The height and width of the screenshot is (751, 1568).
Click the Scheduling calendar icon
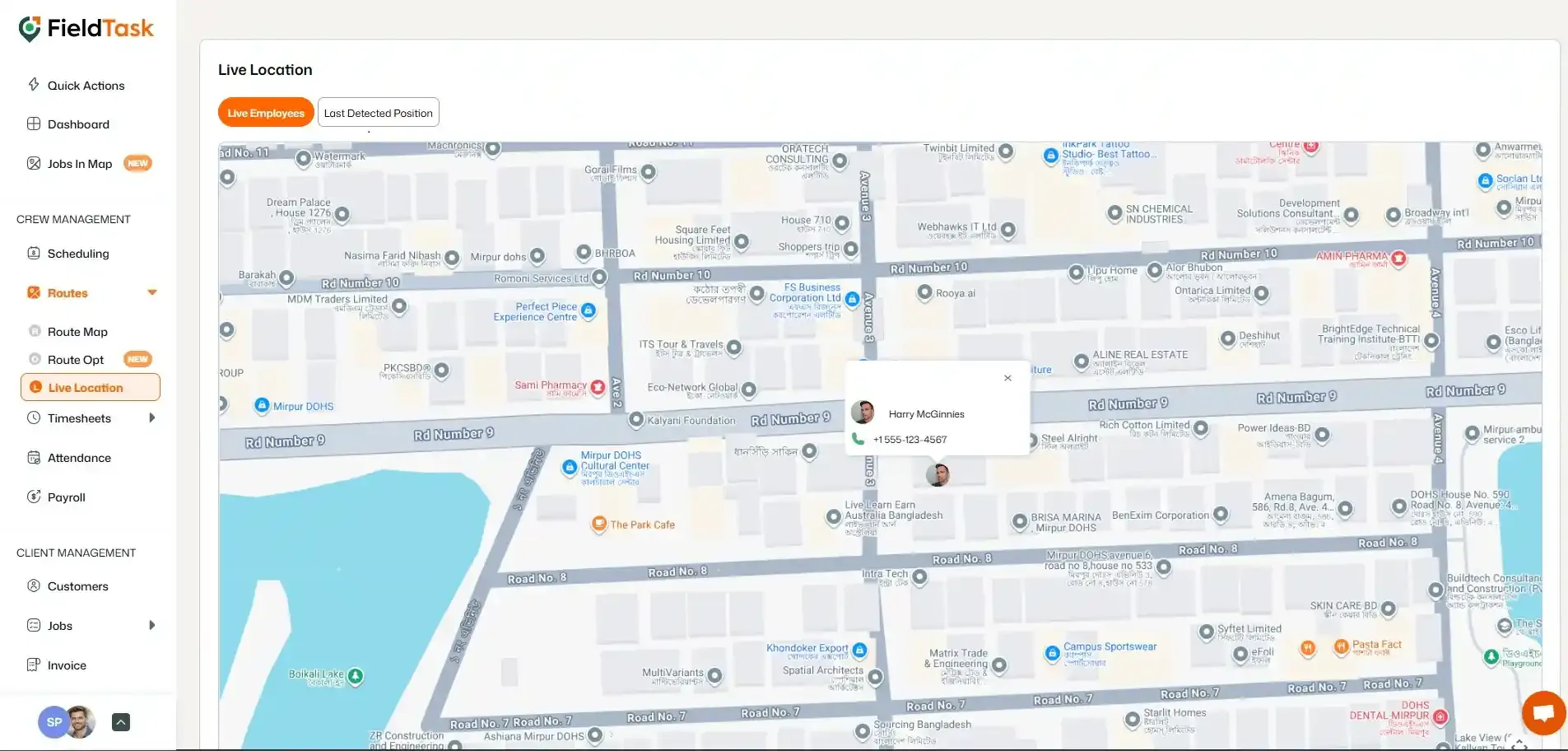tap(34, 253)
